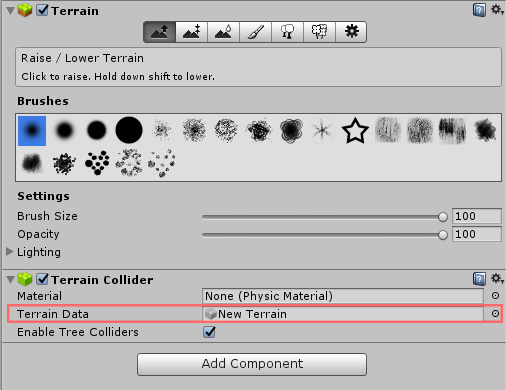Click the None (Physic Material) field
Image resolution: width=506 pixels, height=390 pixels.
tap(343, 296)
